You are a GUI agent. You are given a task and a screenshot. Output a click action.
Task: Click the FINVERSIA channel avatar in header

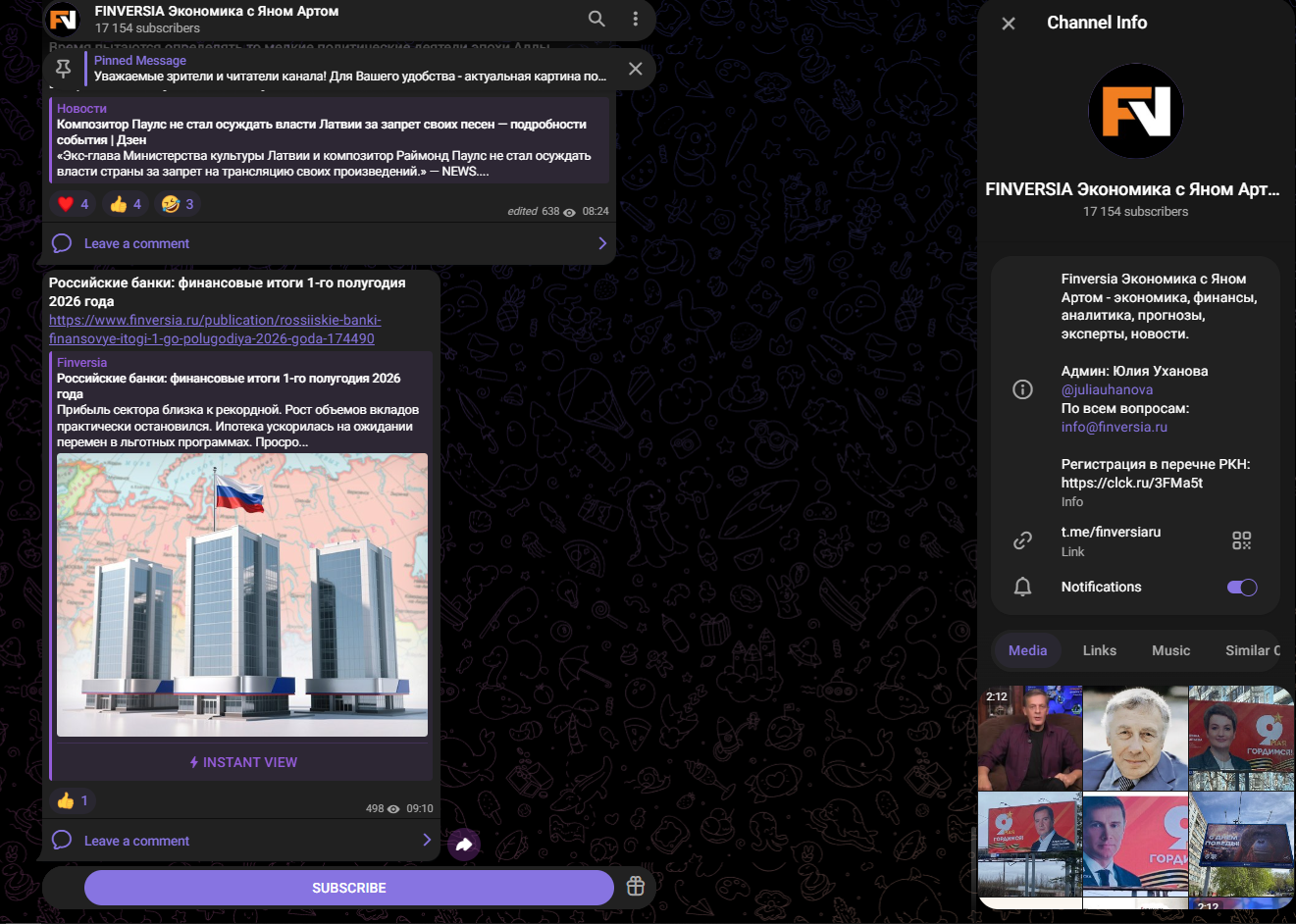[63, 20]
